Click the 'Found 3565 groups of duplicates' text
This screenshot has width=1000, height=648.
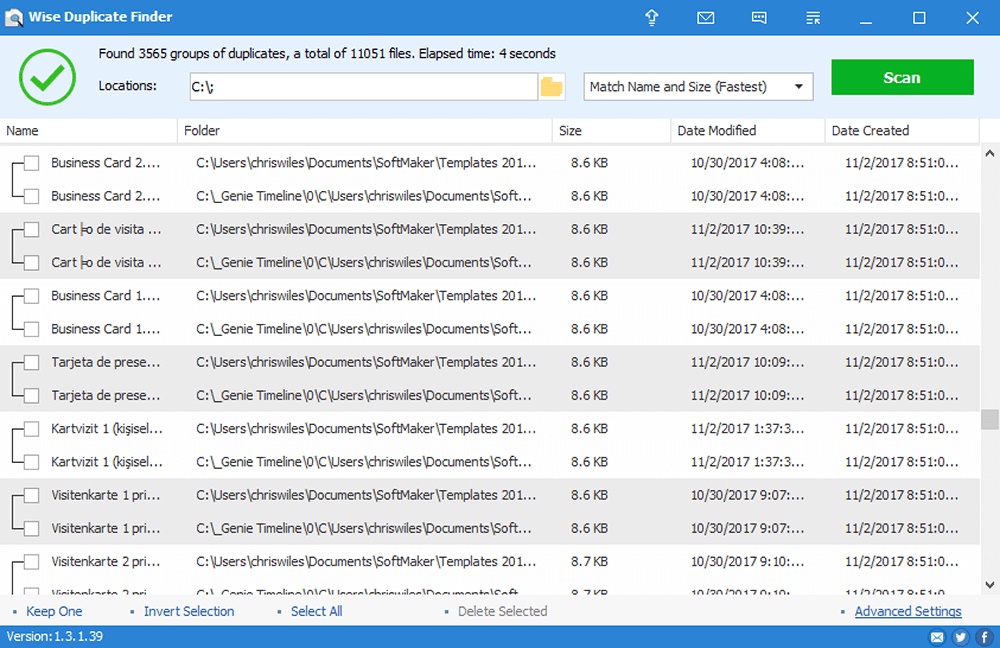coord(327,54)
